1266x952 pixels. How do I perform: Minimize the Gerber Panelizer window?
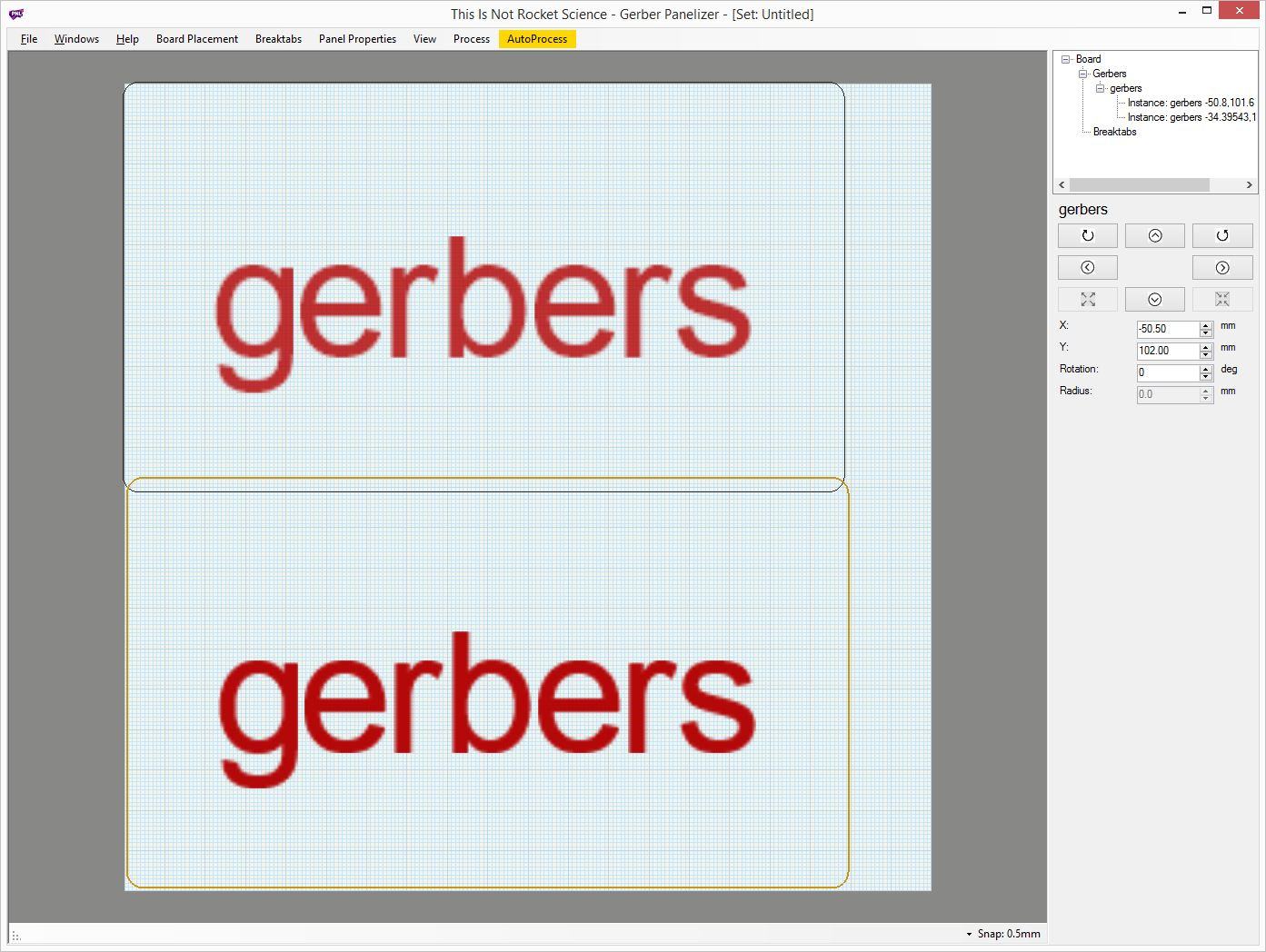click(x=1181, y=13)
